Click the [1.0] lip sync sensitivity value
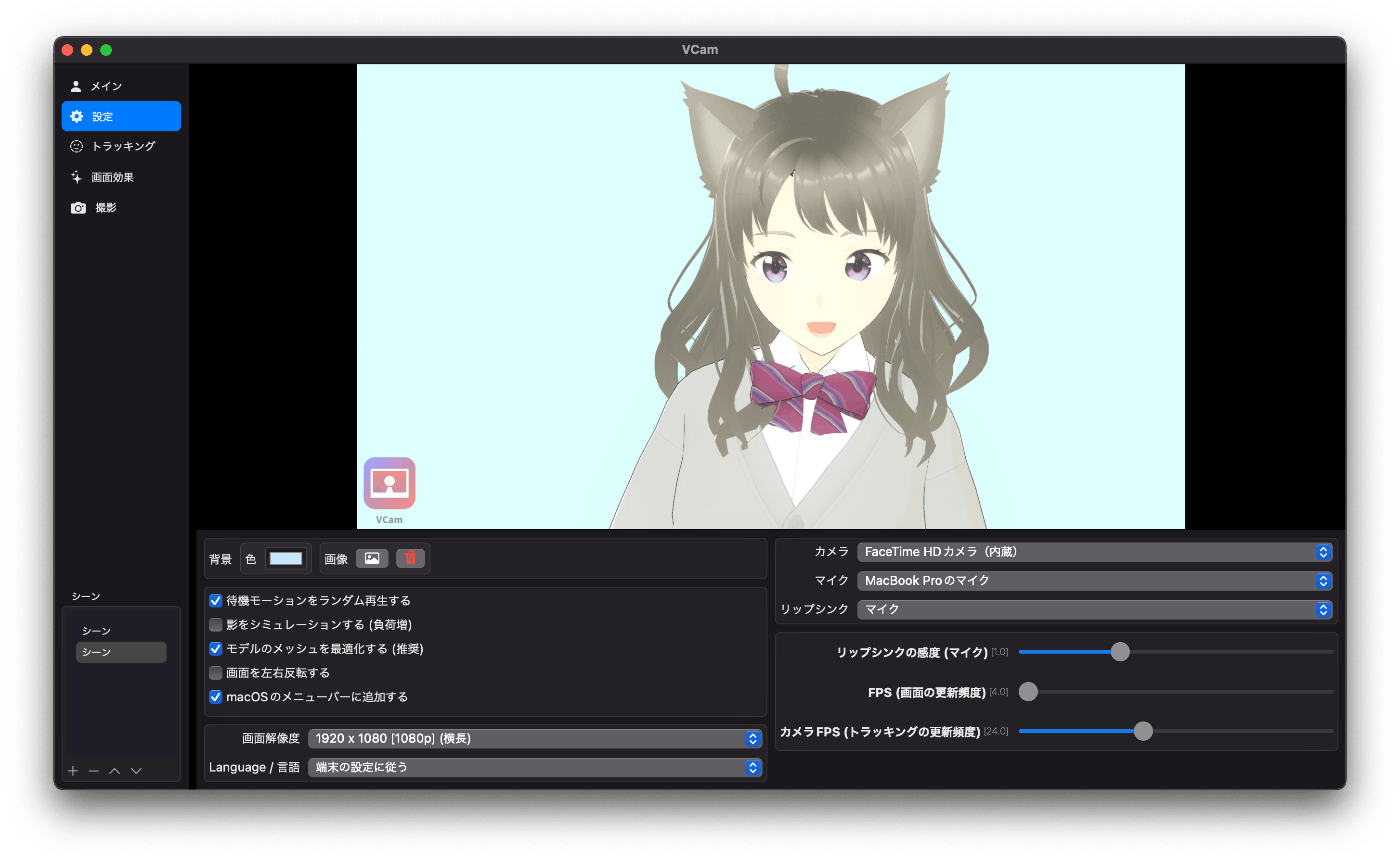Image resolution: width=1400 pixels, height=861 pixels. [1000, 652]
